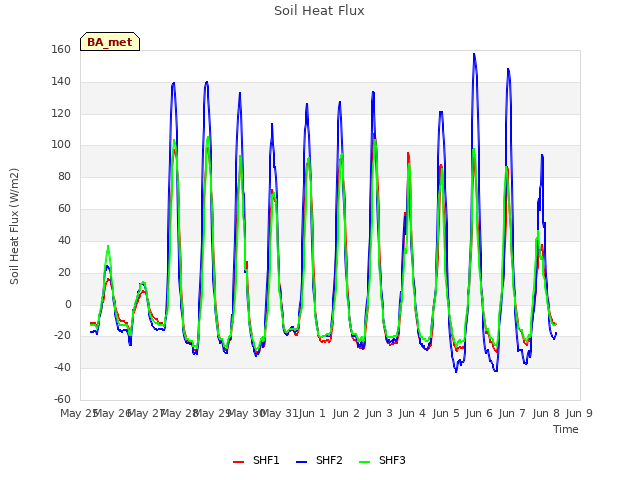Click the Jun 7 x-axis label

[x=512, y=413]
